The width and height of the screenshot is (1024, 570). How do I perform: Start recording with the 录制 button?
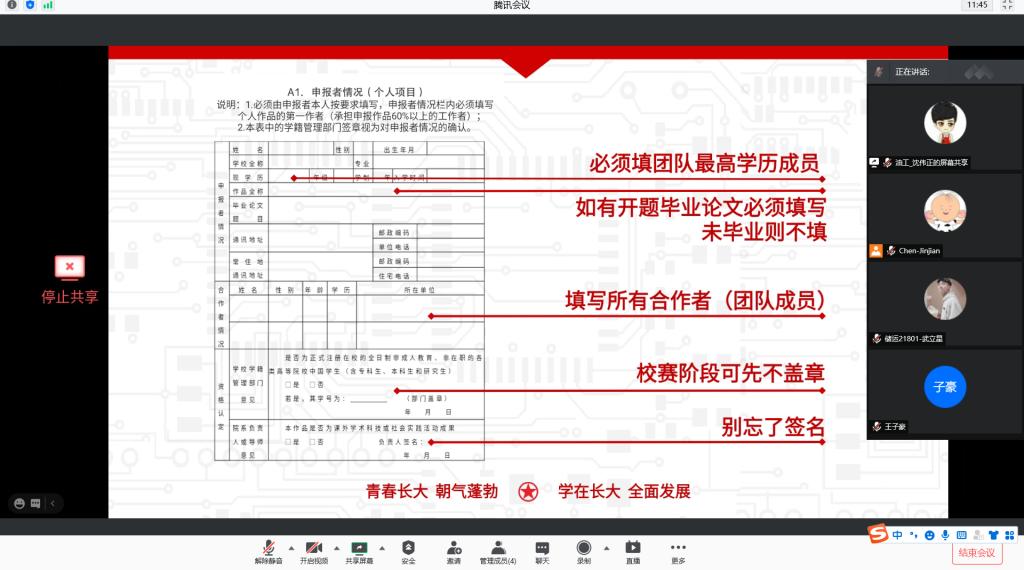(x=583, y=548)
